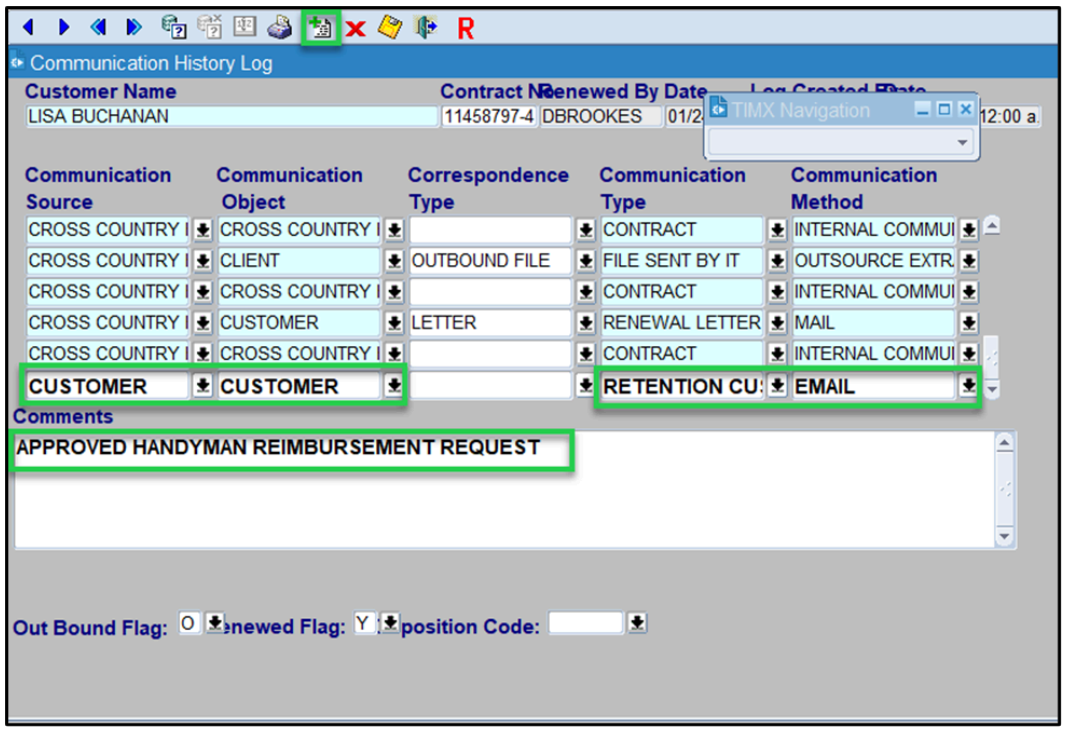Open Communication Type list for RETENTION row
The width and height of the screenshot is (1066, 729).
coord(777,386)
